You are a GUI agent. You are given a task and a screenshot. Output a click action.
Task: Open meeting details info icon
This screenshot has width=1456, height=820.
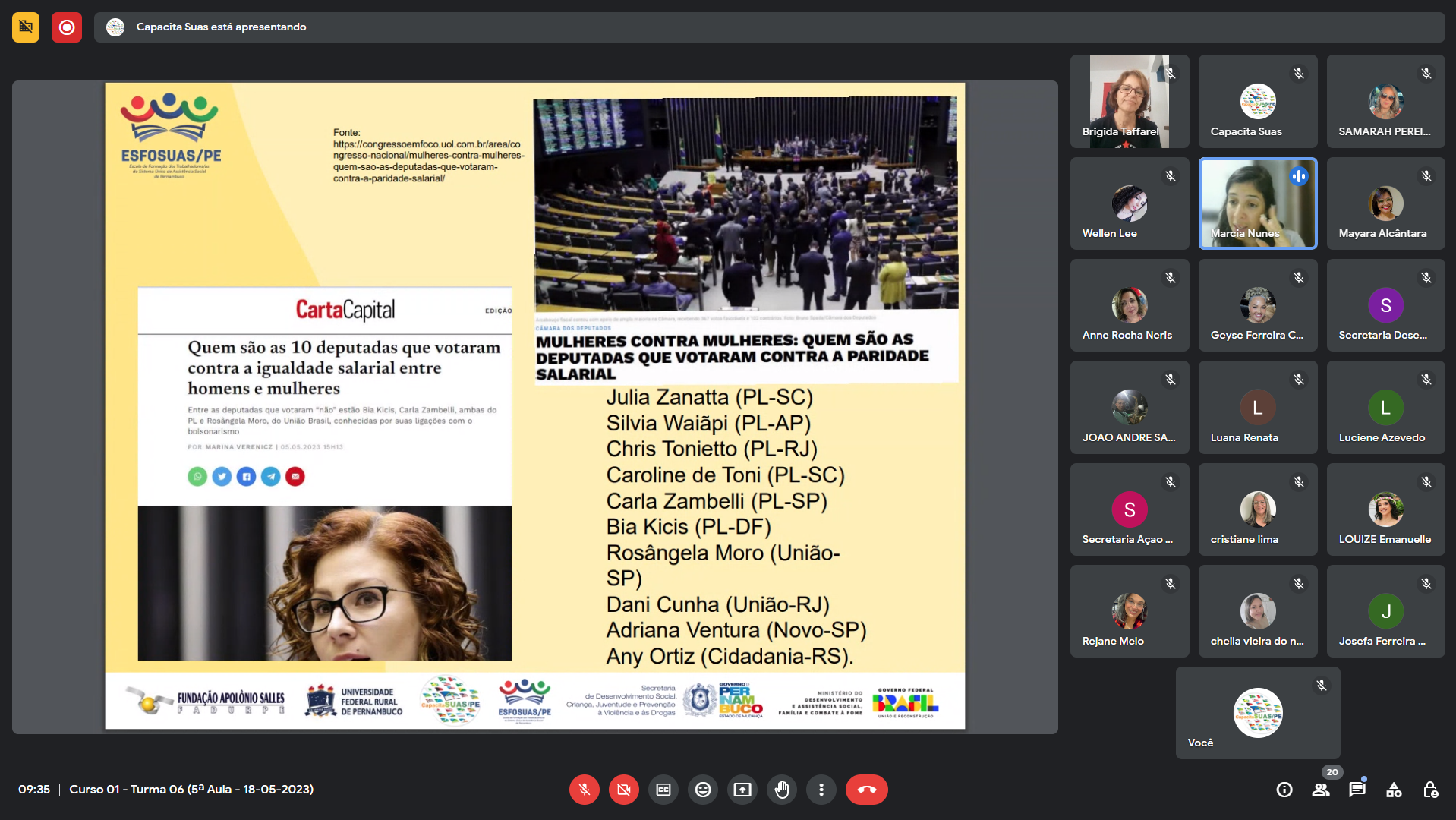click(1284, 790)
